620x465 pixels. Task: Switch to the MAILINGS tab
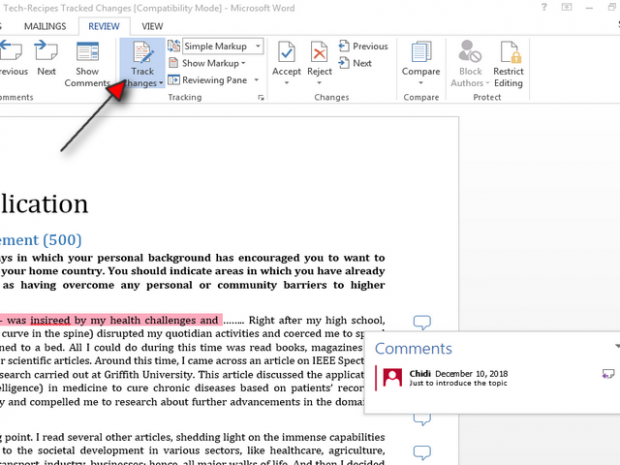coord(45,26)
